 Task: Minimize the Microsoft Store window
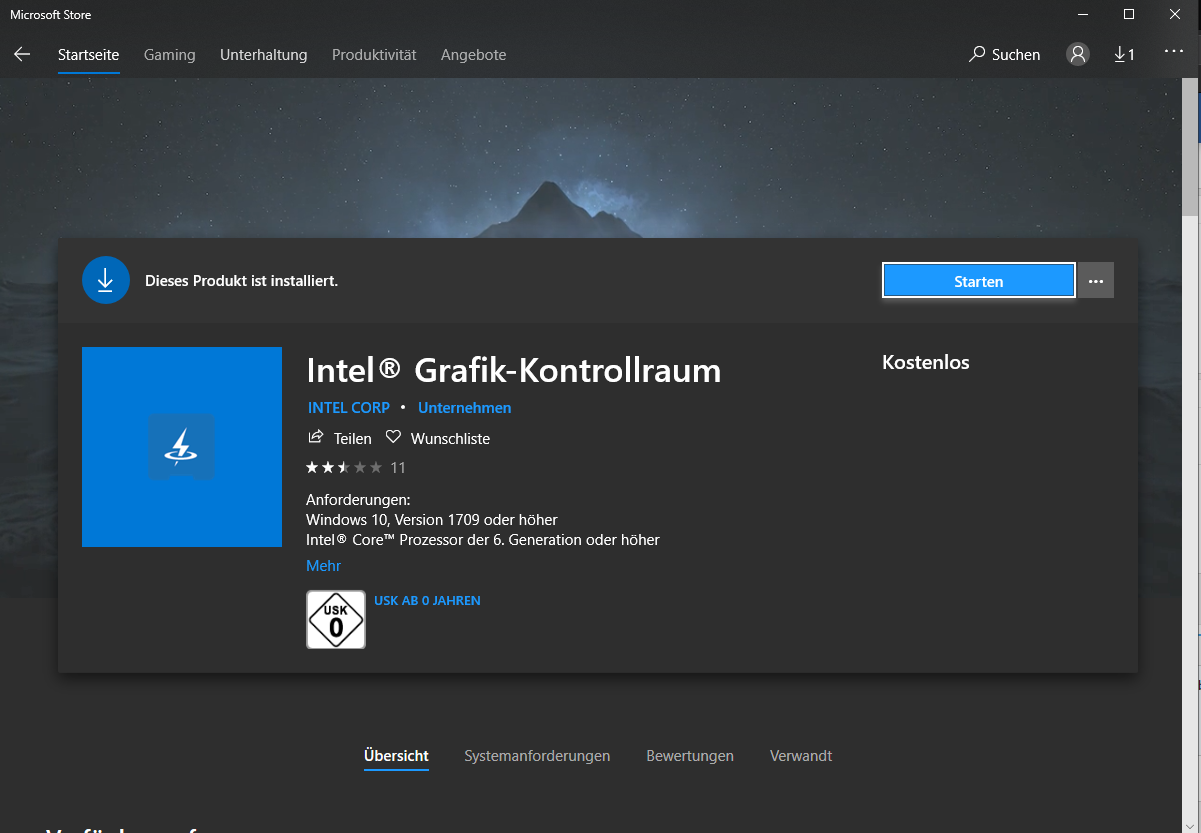click(1083, 14)
